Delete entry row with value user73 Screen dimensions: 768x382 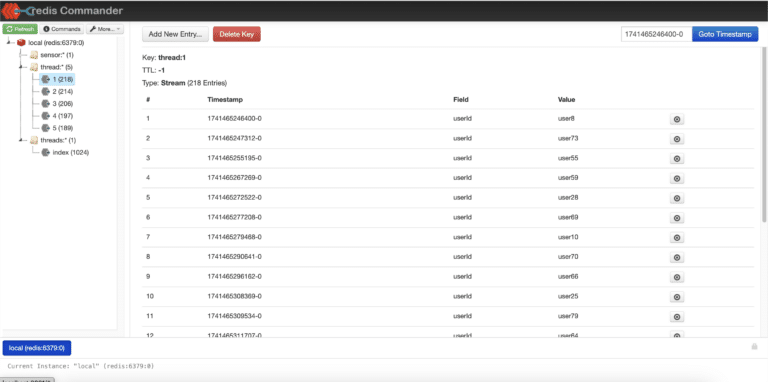pos(677,139)
